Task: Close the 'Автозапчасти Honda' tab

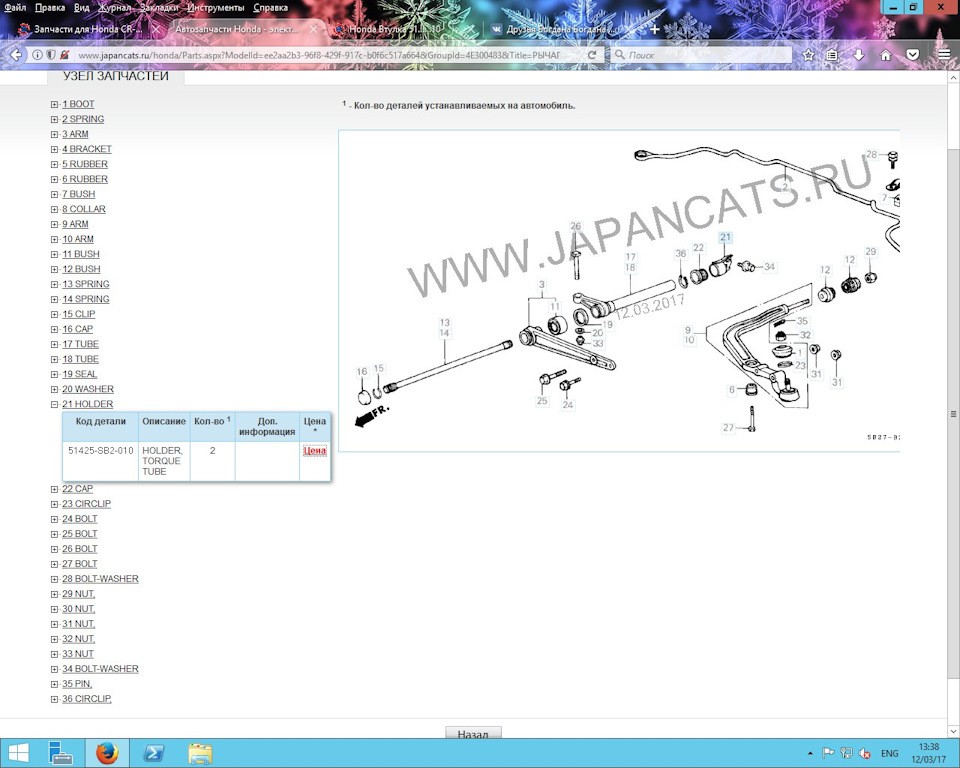Action: coord(313,29)
